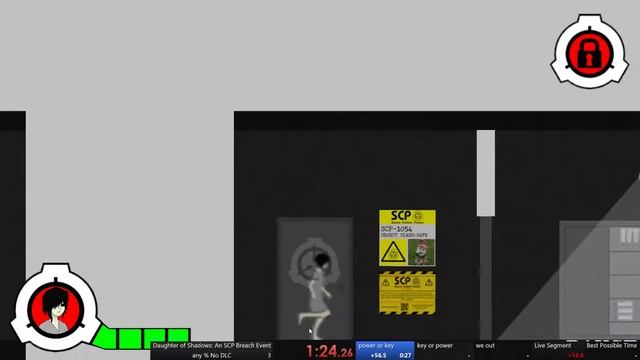This screenshot has height=360, width=640.
Task: Click the white ceiling light fixture
Action: 486,173
